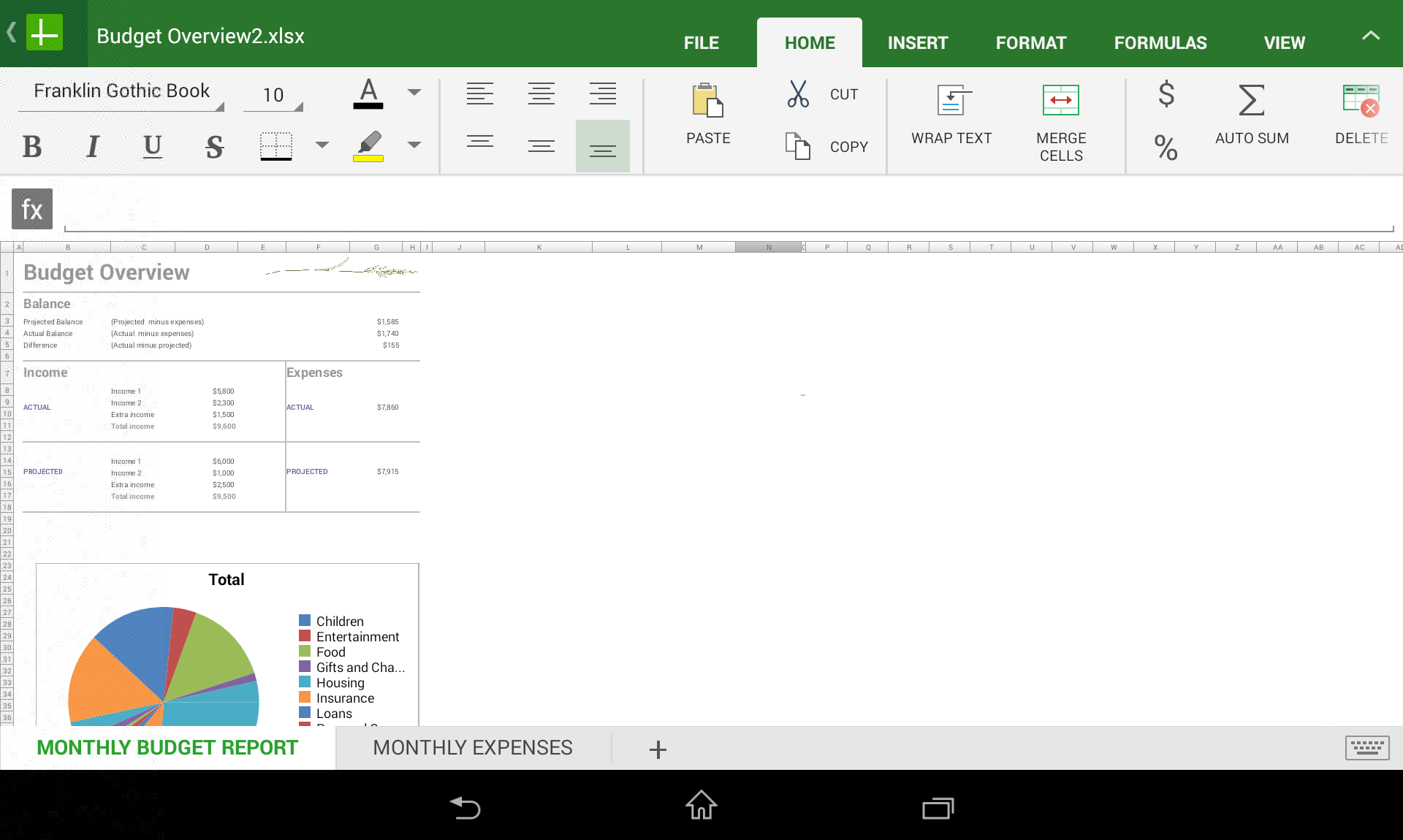Toggle bold formatting
Viewport: 1403px width, 840px height.
click(32, 147)
